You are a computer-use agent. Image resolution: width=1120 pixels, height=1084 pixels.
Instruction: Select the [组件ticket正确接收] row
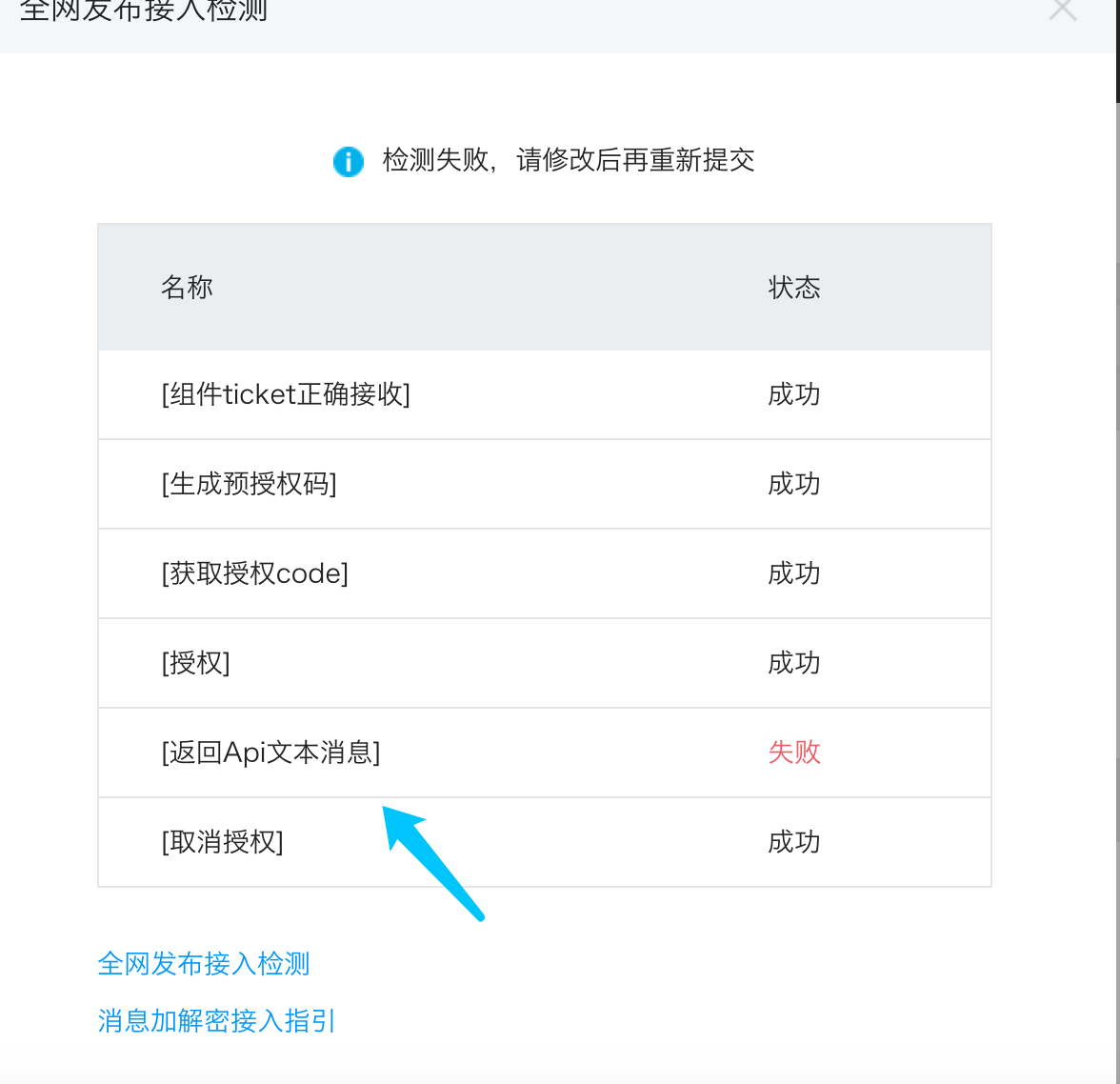click(x=286, y=394)
